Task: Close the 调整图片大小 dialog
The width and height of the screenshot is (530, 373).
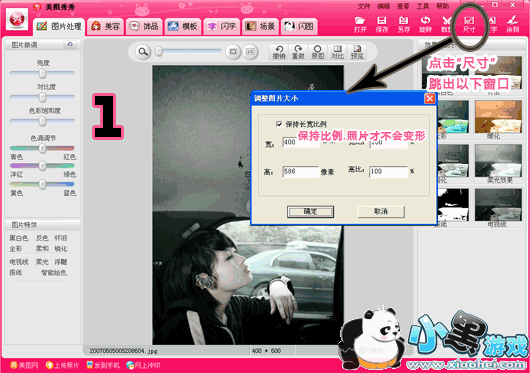Action: click(x=430, y=99)
